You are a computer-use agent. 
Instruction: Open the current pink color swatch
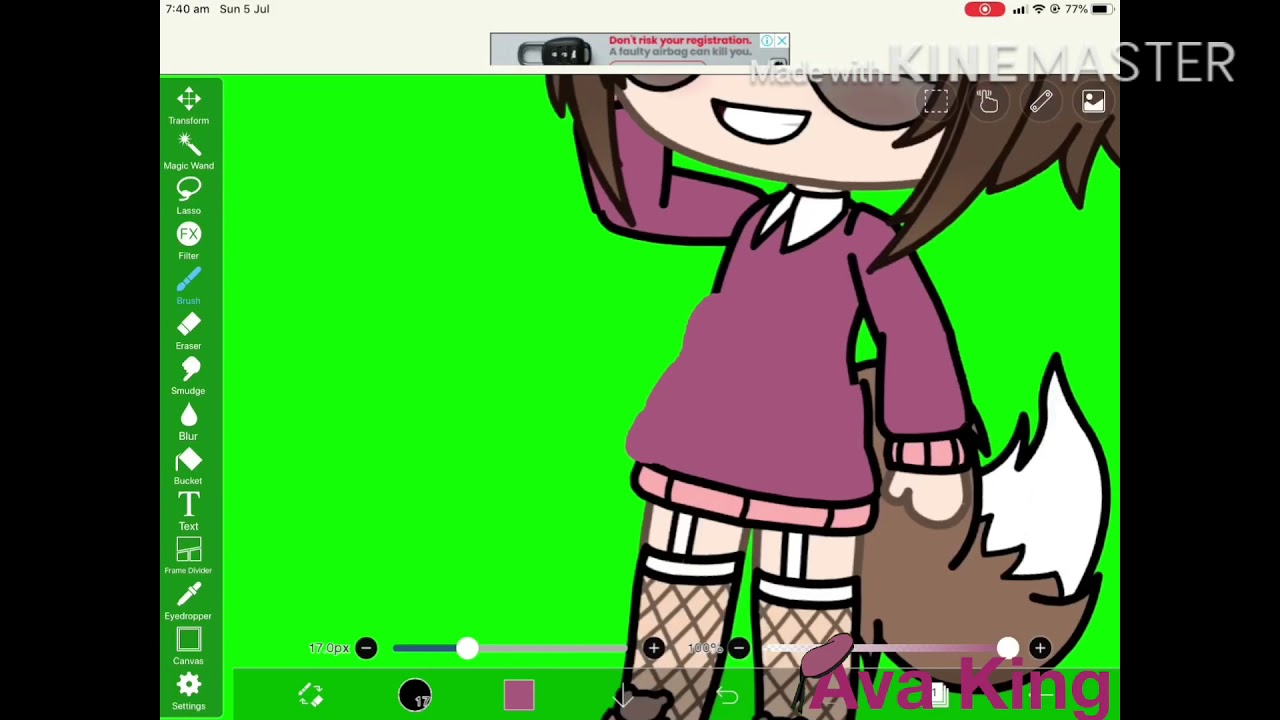[519, 695]
